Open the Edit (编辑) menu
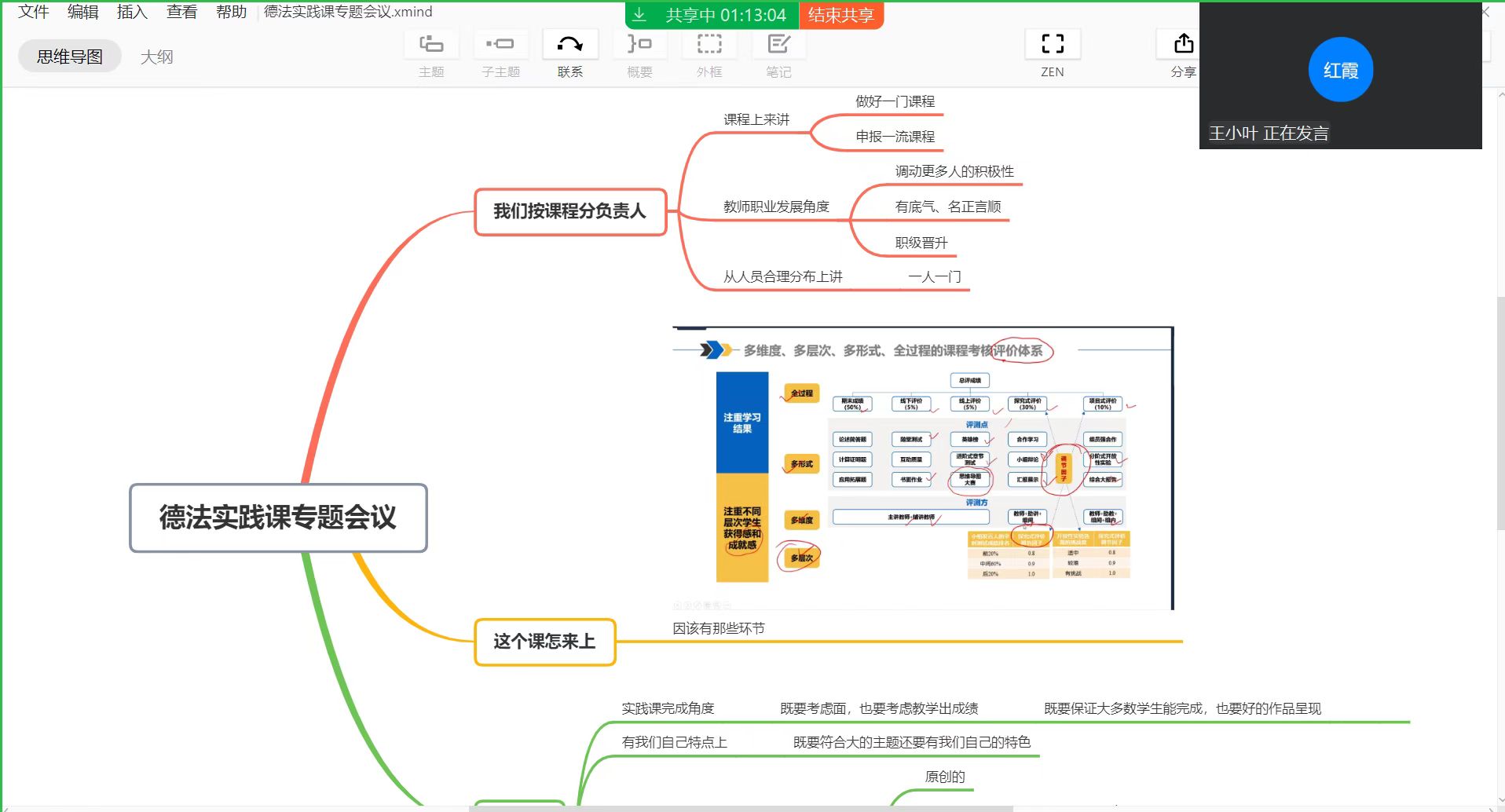This screenshot has width=1505, height=812. 83,12
